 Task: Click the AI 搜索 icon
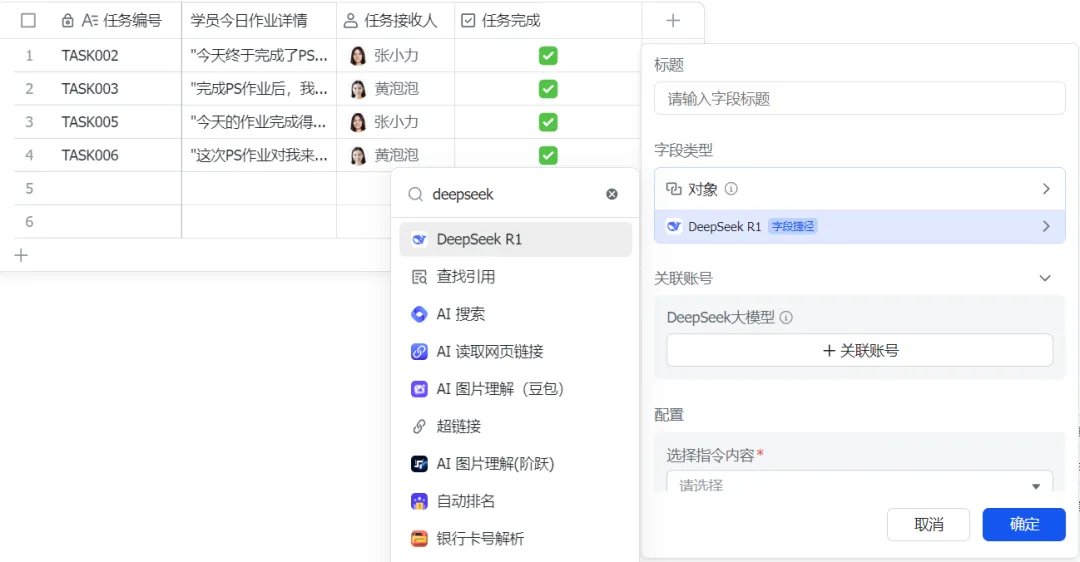(419, 314)
